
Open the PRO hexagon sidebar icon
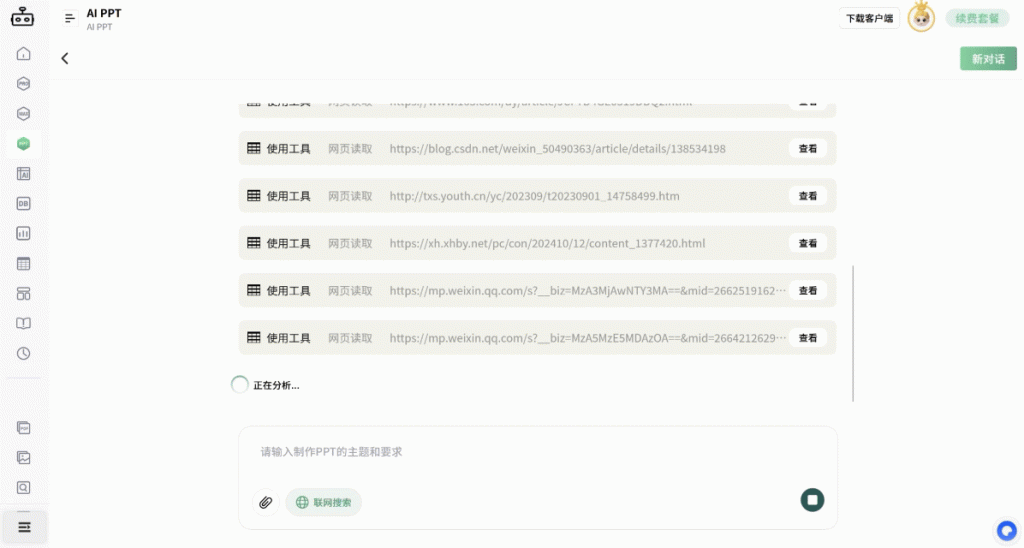(24, 84)
